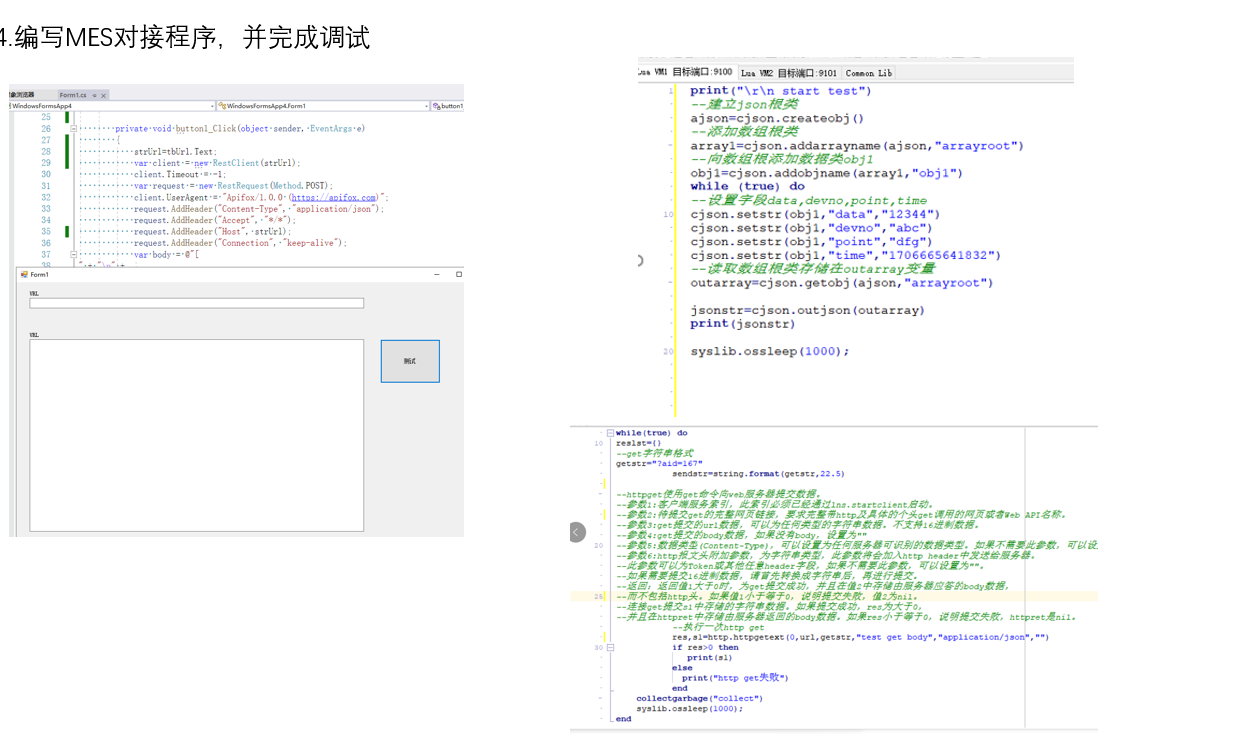Click the Form1 window icon
Viewport: 1240px width, 737px height.
(x=24, y=274)
